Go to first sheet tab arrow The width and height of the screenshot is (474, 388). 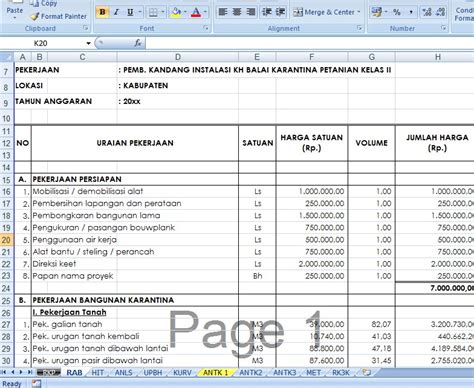point(4,372)
